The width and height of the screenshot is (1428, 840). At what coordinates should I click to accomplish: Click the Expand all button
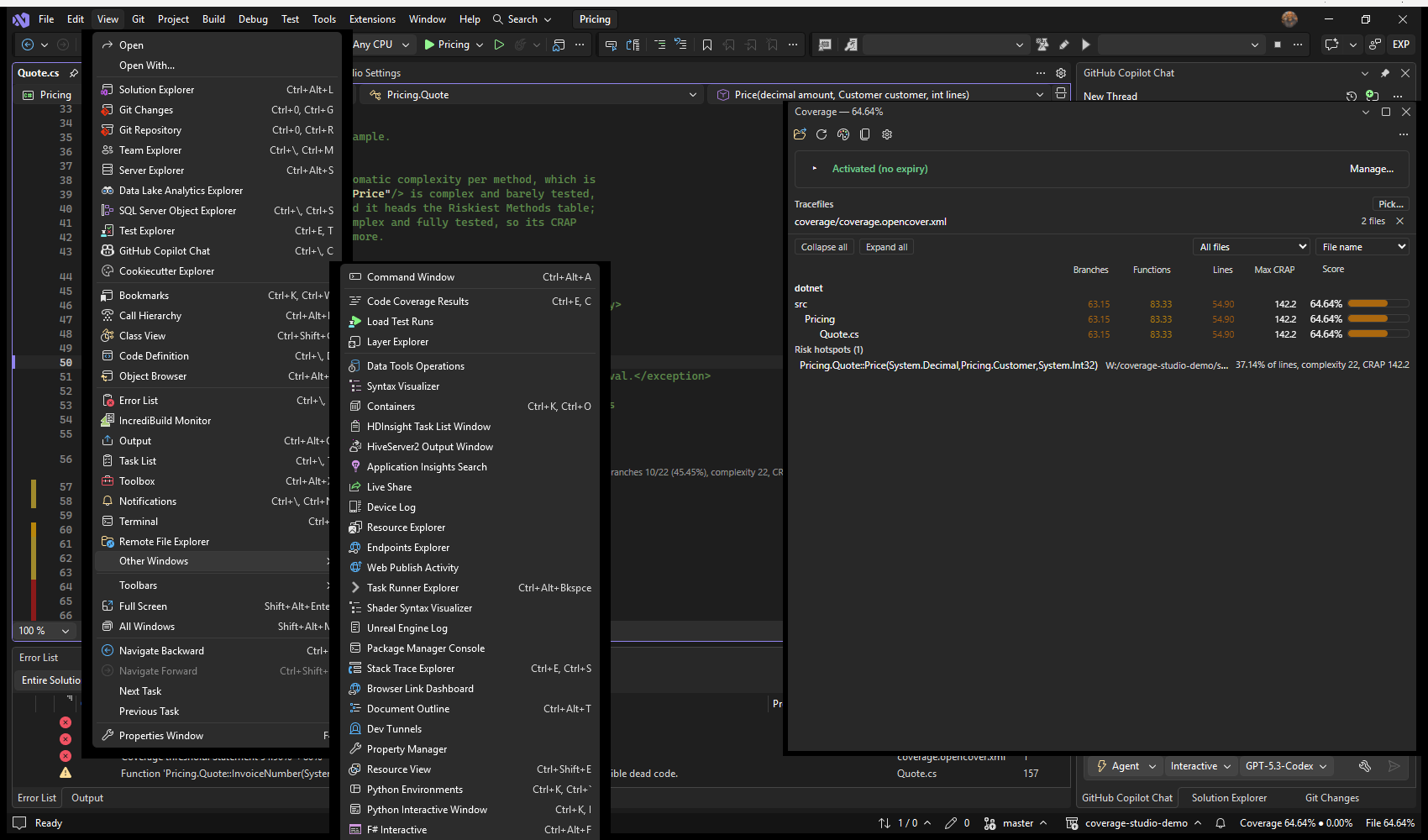[886, 247]
